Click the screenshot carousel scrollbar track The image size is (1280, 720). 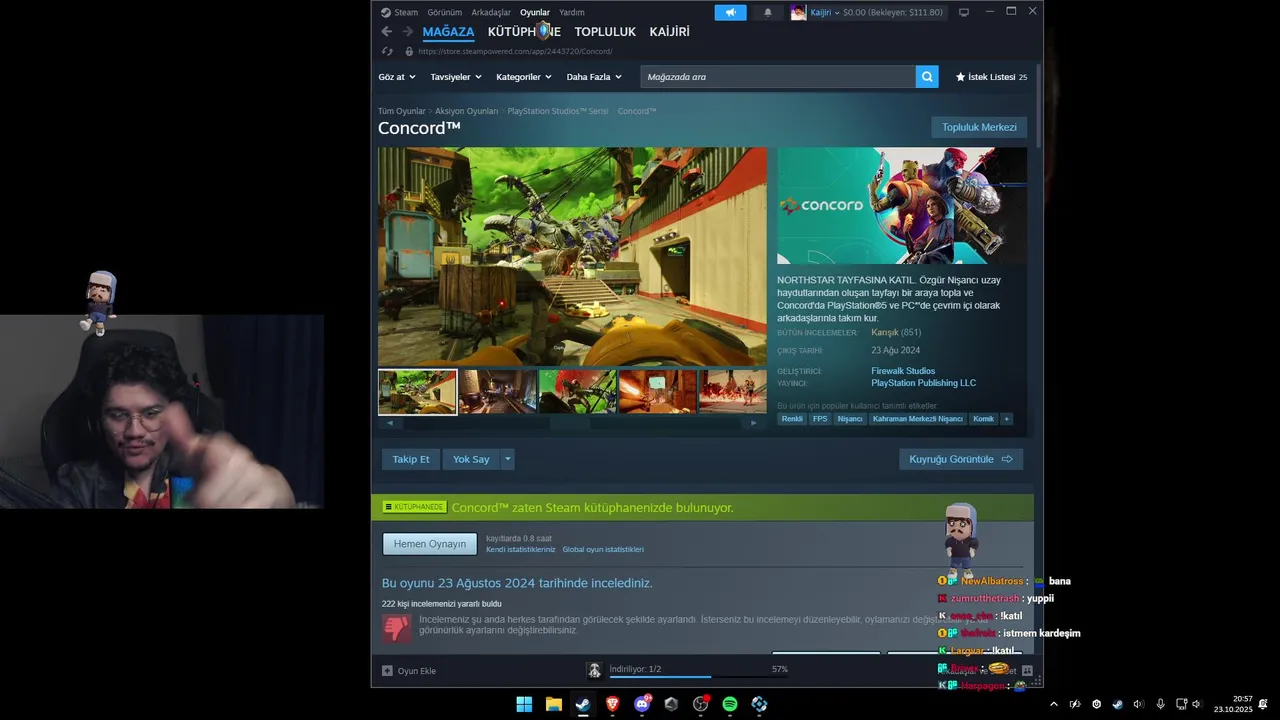coord(572,423)
